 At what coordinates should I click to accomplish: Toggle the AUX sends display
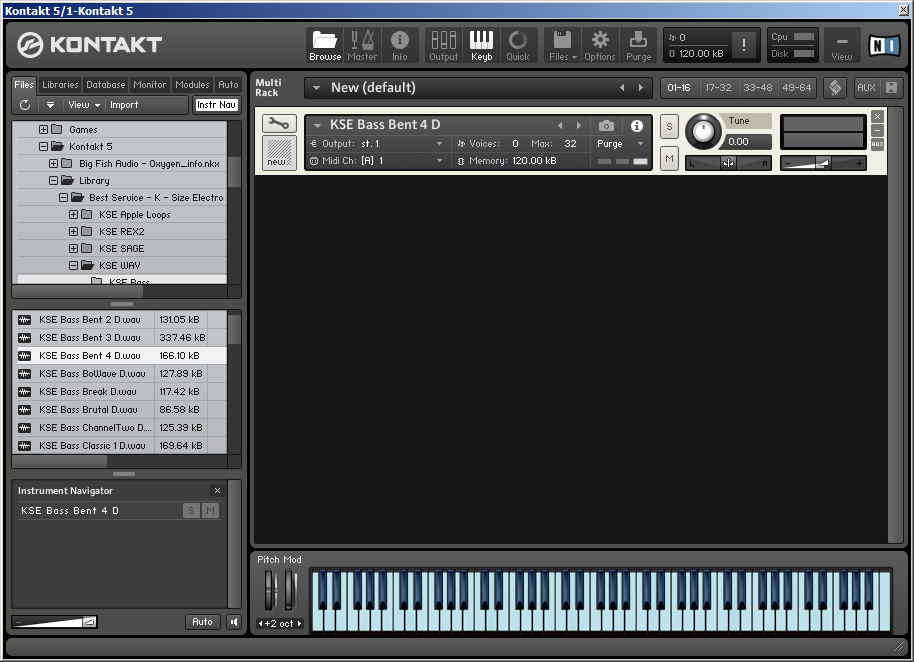(x=866, y=88)
